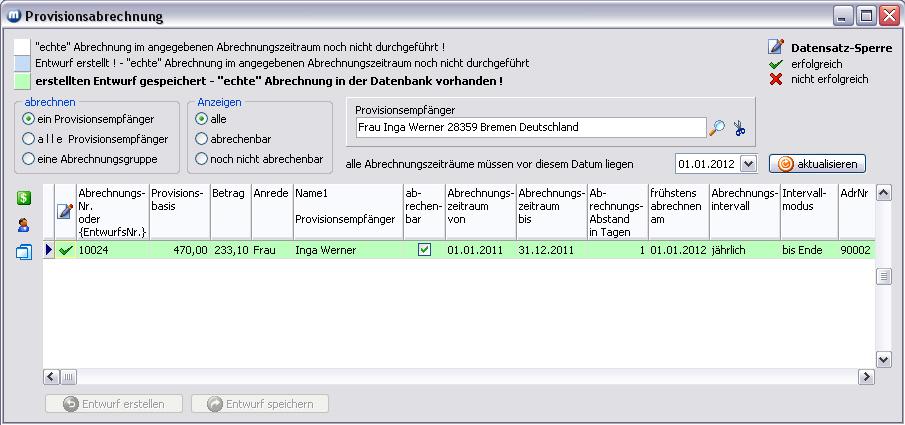The image size is (905, 425).
Task: Click the green checkmark in row 10024
Action: (x=66, y=250)
